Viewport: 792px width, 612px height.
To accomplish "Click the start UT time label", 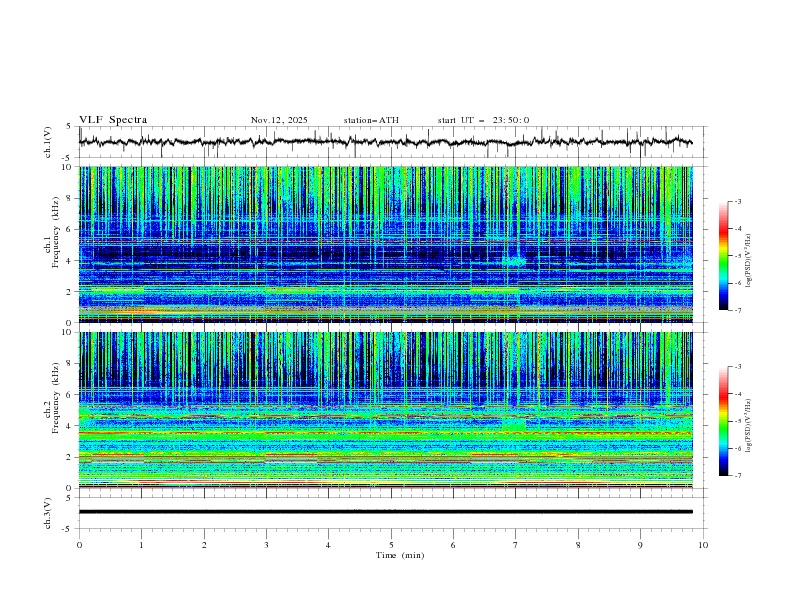I will (483, 120).
